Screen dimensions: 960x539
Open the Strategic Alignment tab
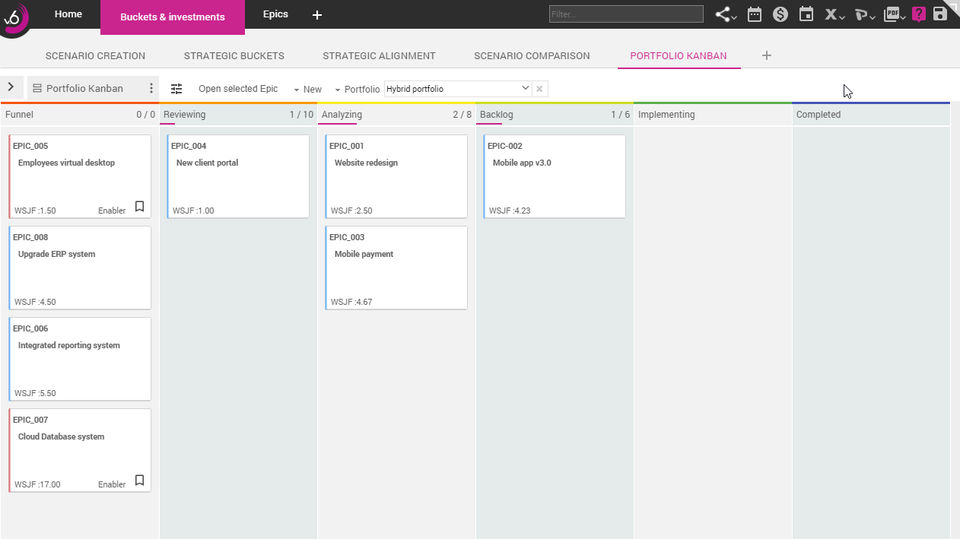(379, 56)
